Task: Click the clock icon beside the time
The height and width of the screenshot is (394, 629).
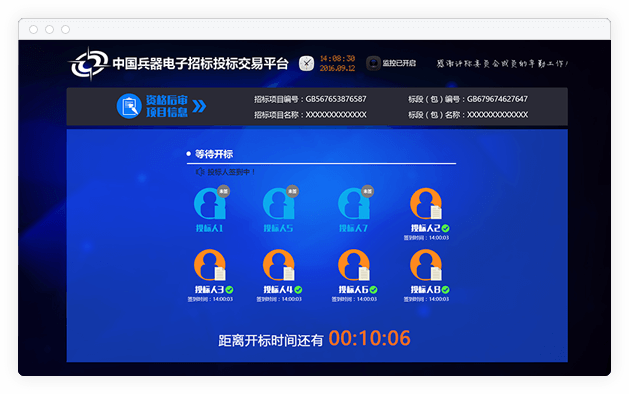Action: click(x=306, y=63)
